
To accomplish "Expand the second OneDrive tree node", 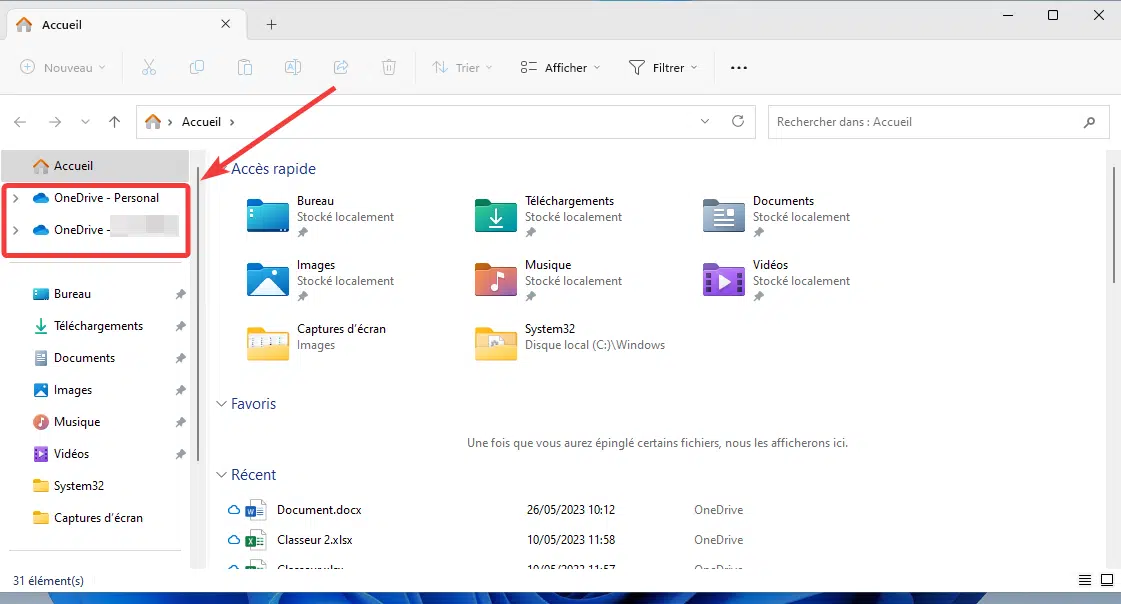I will tap(16, 230).
